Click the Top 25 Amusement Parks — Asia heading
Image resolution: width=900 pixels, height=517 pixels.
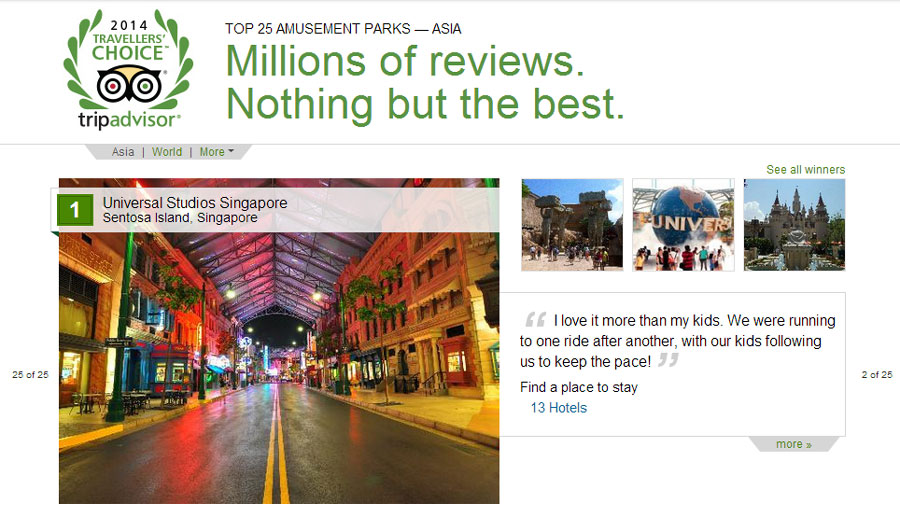tap(343, 29)
